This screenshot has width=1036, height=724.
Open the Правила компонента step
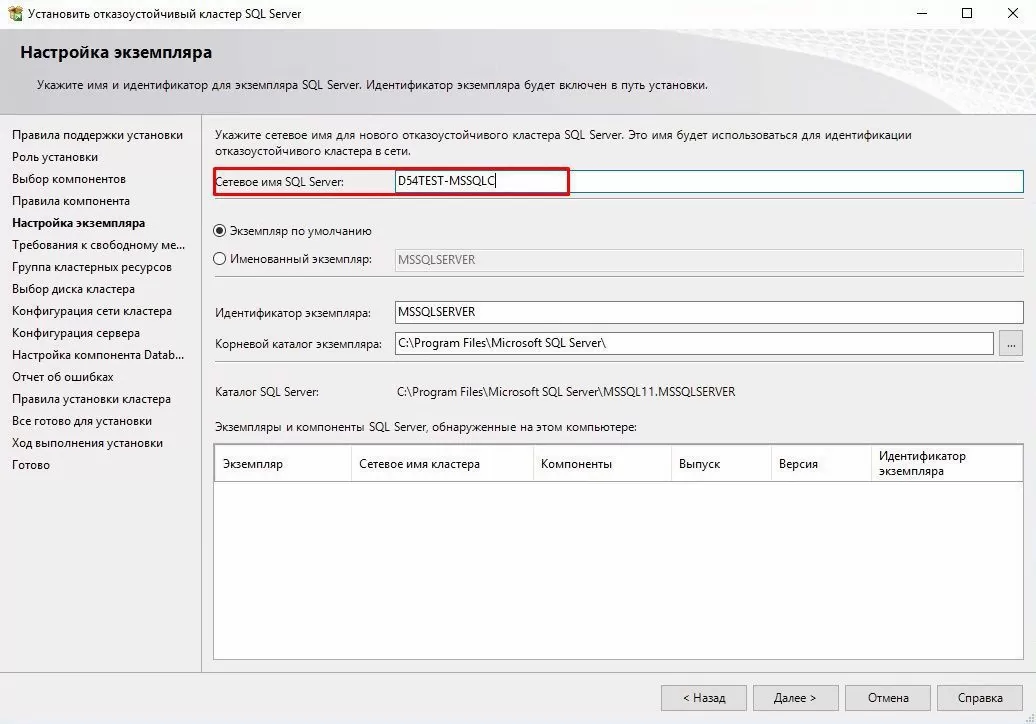(x=71, y=201)
